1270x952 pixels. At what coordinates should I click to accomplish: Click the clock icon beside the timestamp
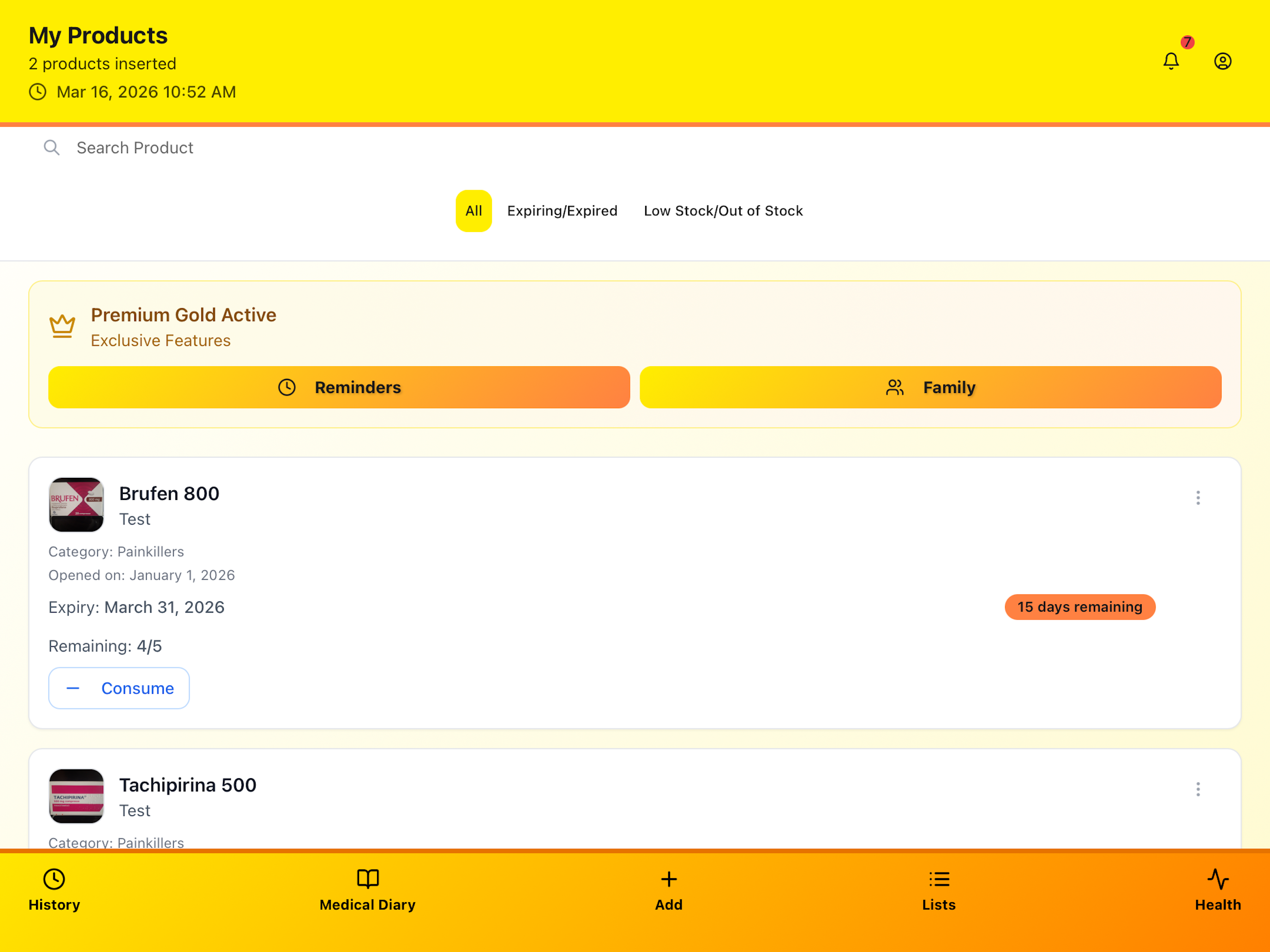(38, 92)
